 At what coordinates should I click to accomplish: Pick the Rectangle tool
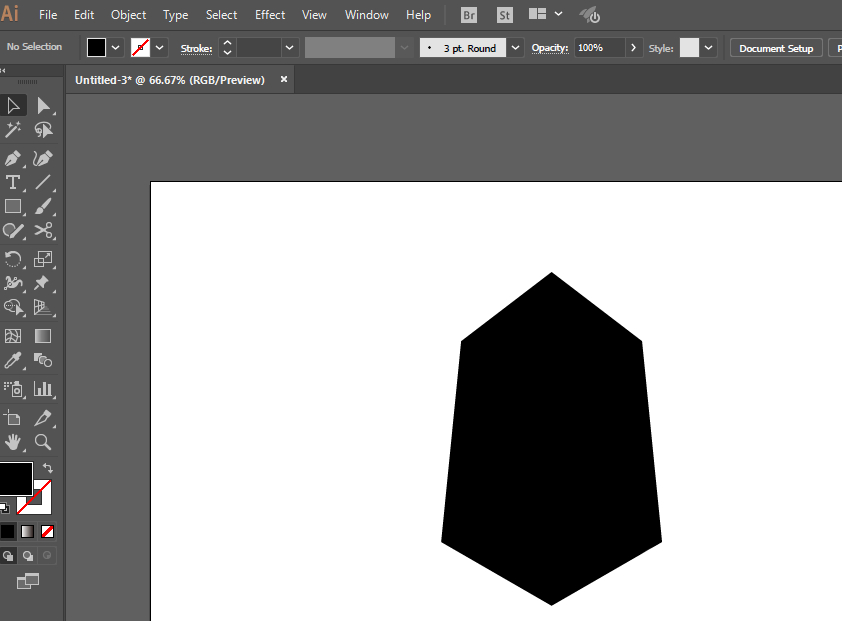point(13,206)
